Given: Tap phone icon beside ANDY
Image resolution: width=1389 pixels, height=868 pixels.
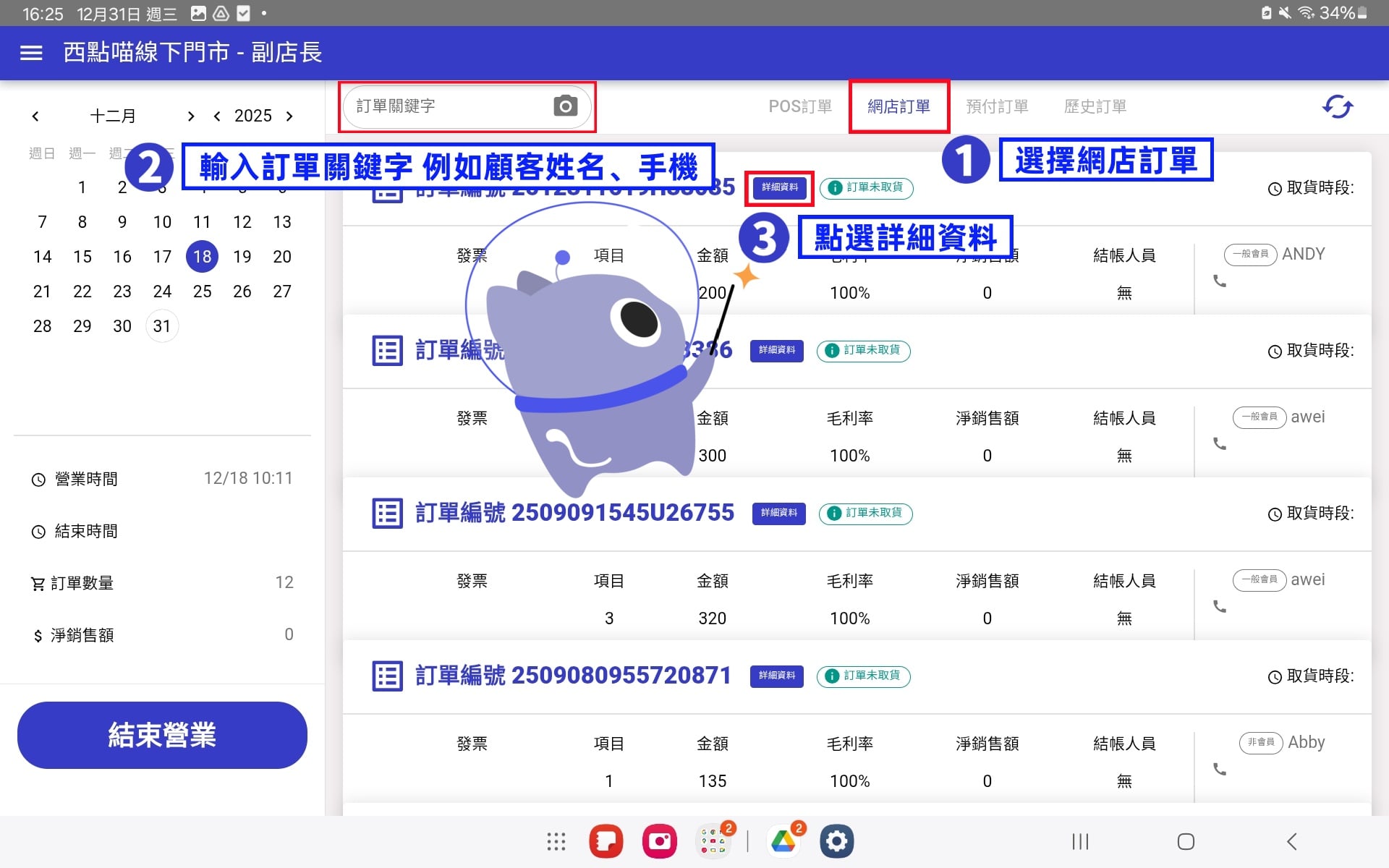Looking at the screenshot, I should pos(1220,281).
